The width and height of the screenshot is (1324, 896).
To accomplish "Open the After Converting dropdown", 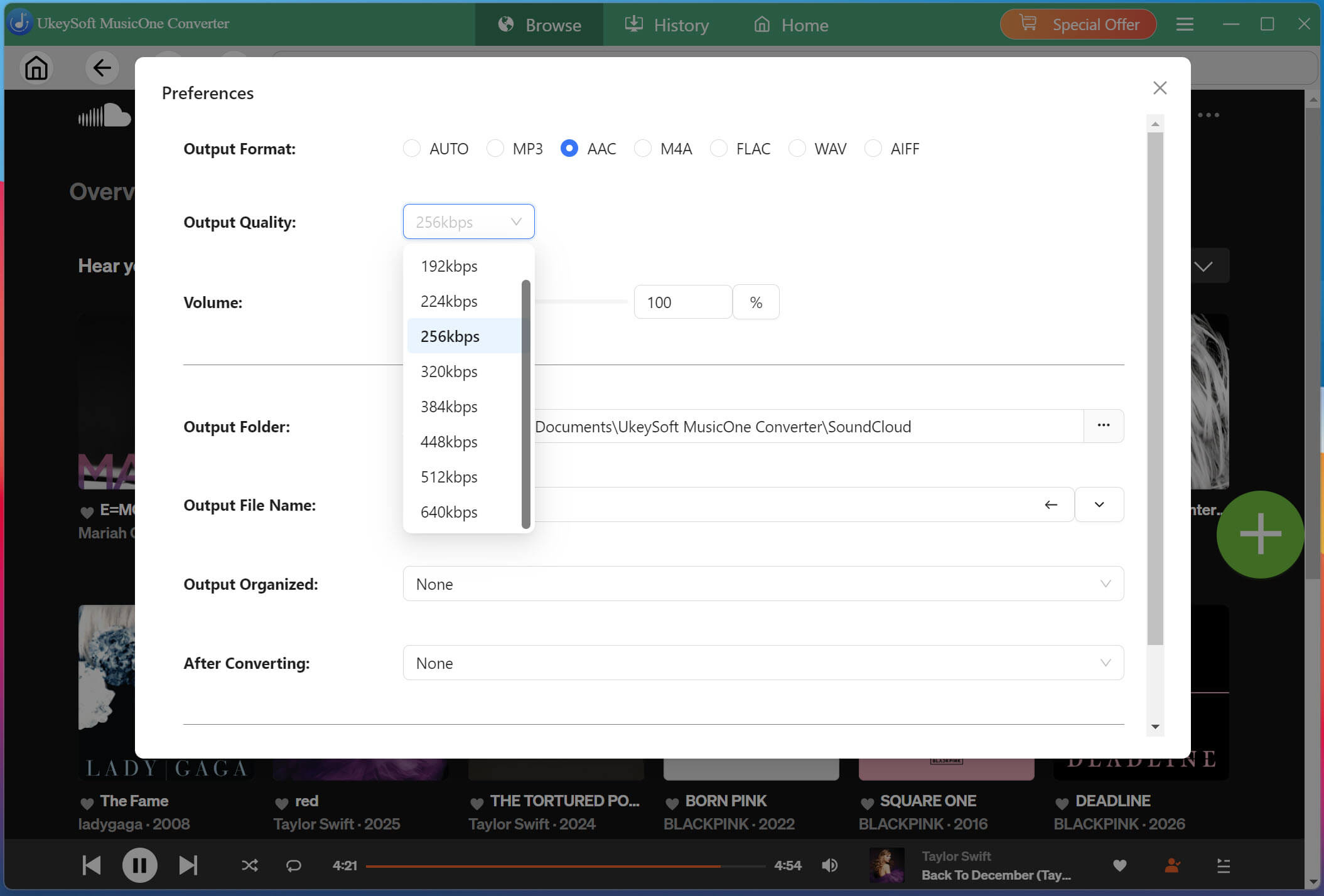I will pyautogui.click(x=763, y=663).
